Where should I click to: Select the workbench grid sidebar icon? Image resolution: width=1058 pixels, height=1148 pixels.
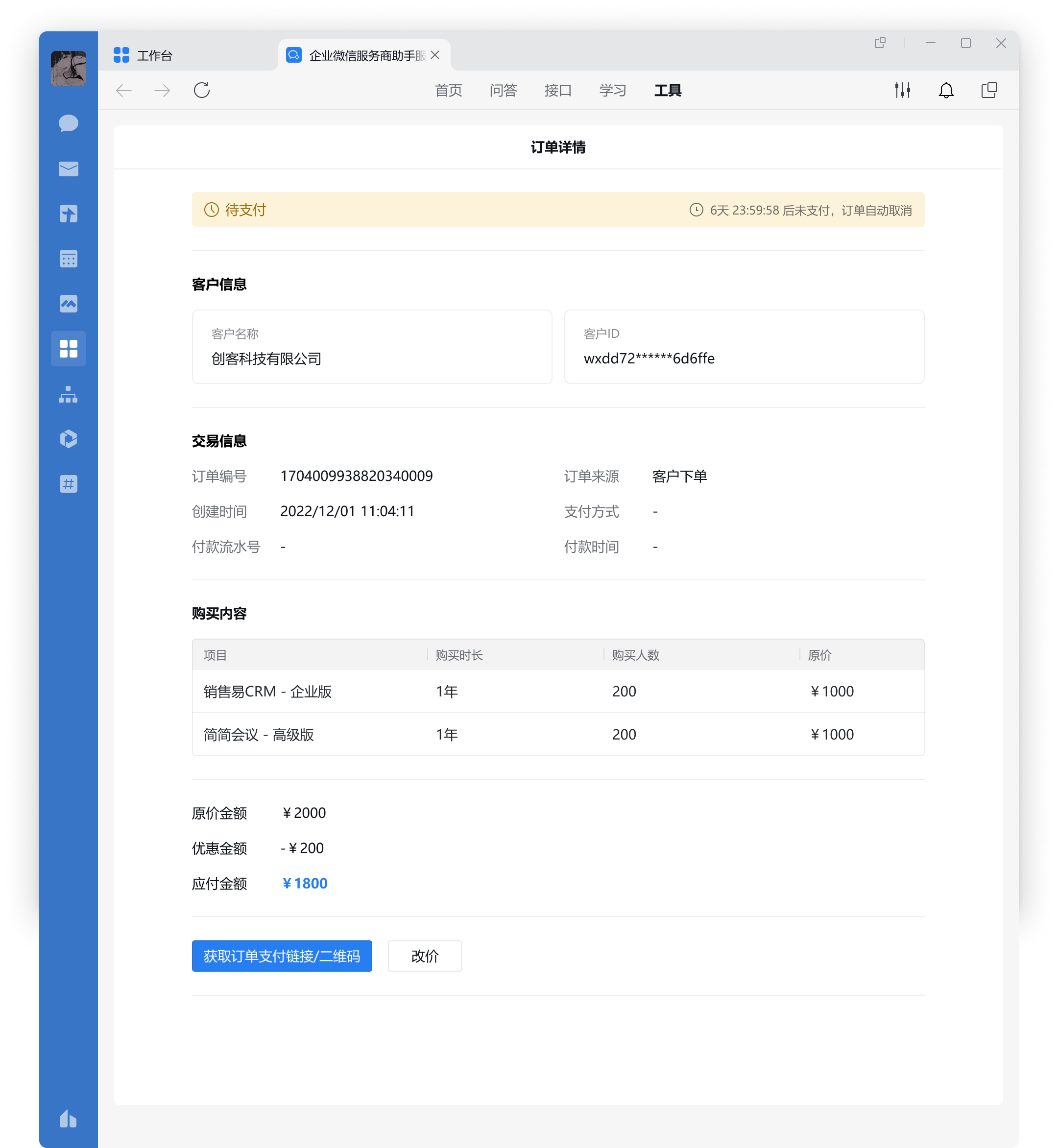point(68,349)
